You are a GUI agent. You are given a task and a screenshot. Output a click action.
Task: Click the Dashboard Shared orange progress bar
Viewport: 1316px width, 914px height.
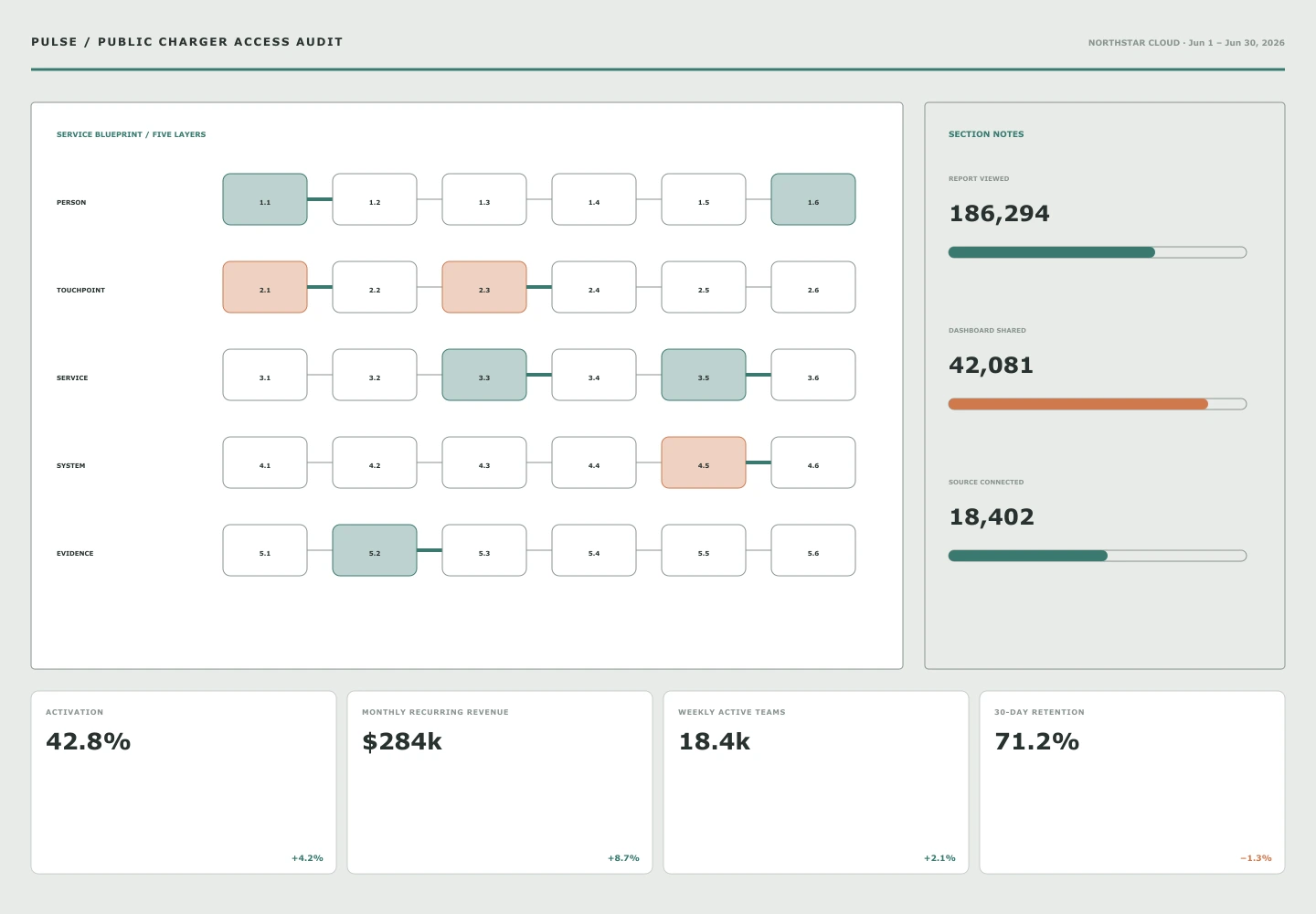[x=1098, y=404]
